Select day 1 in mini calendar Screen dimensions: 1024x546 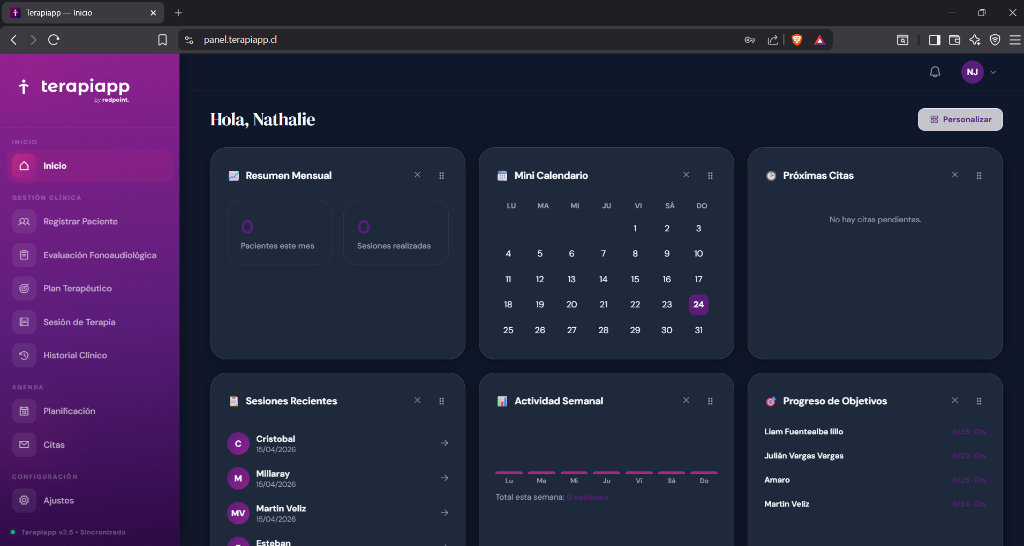click(635, 229)
